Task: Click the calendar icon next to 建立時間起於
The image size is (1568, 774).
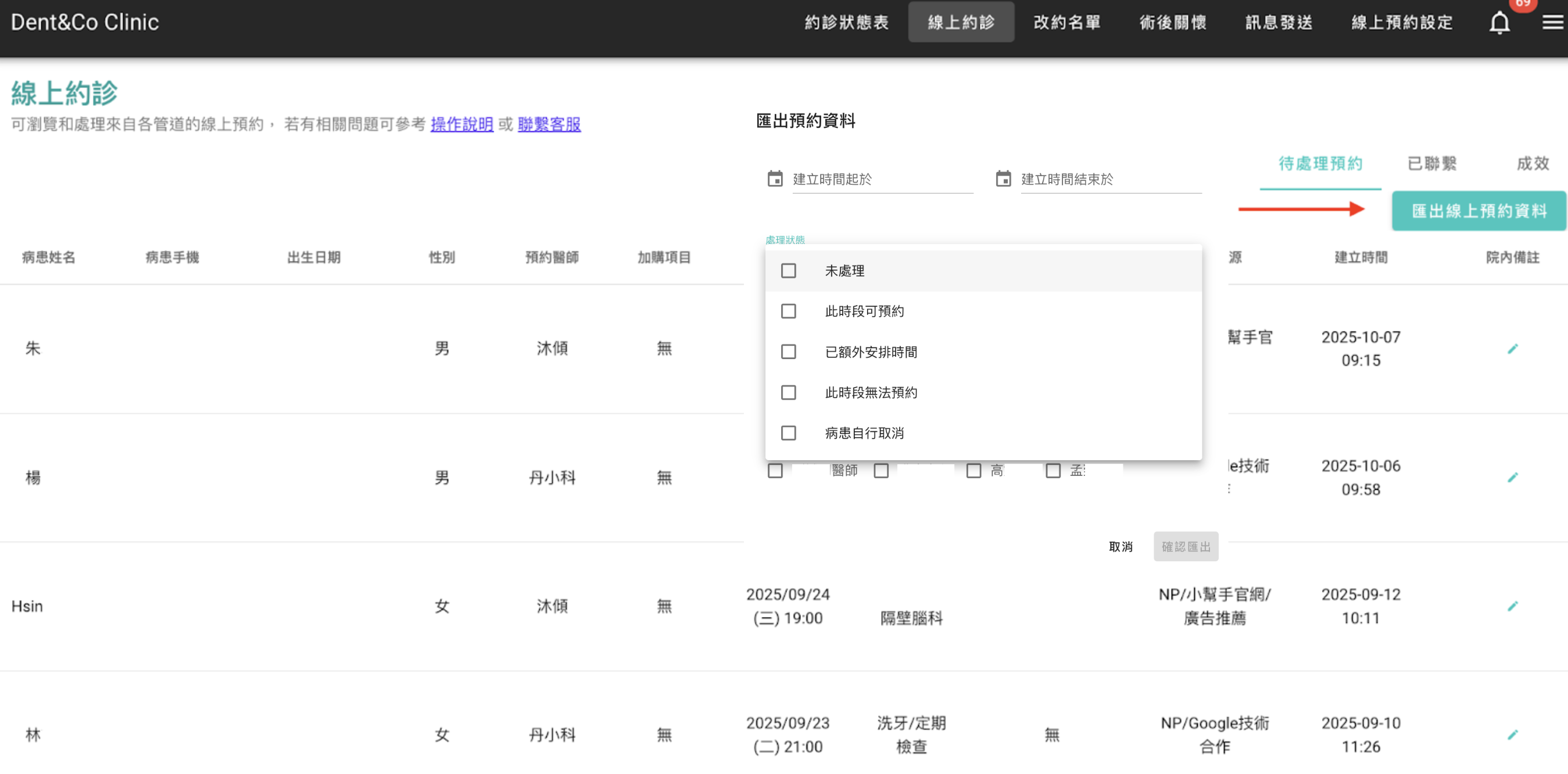Action: [x=774, y=178]
